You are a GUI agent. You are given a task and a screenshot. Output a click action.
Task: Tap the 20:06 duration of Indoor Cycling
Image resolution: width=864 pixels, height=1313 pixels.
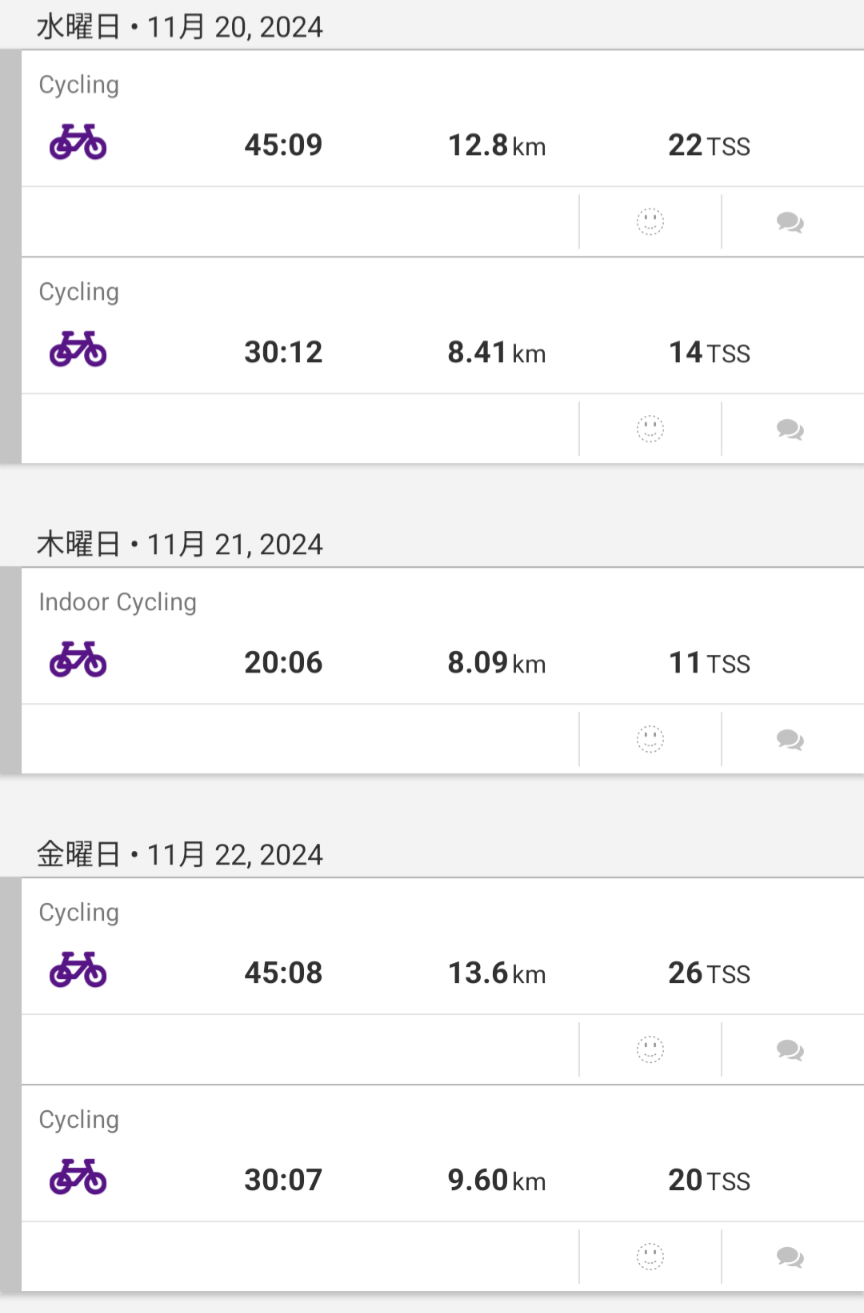click(x=283, y=663)
